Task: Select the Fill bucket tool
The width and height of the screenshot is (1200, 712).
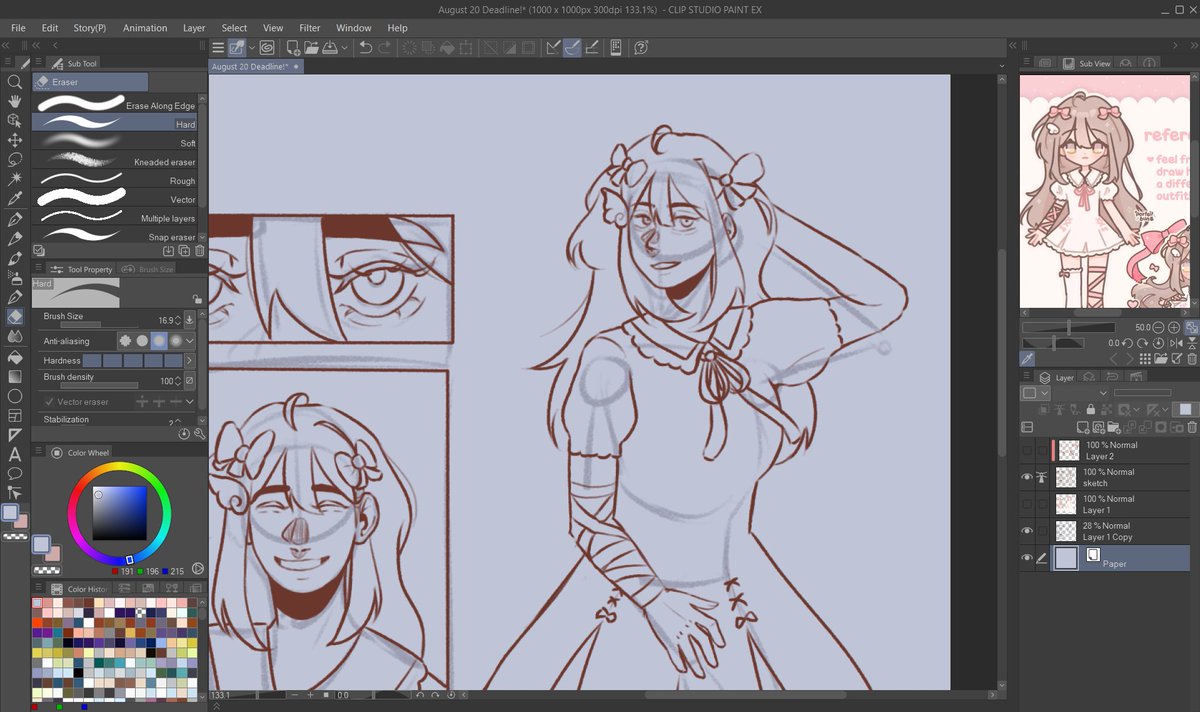Action: (15, 357)
